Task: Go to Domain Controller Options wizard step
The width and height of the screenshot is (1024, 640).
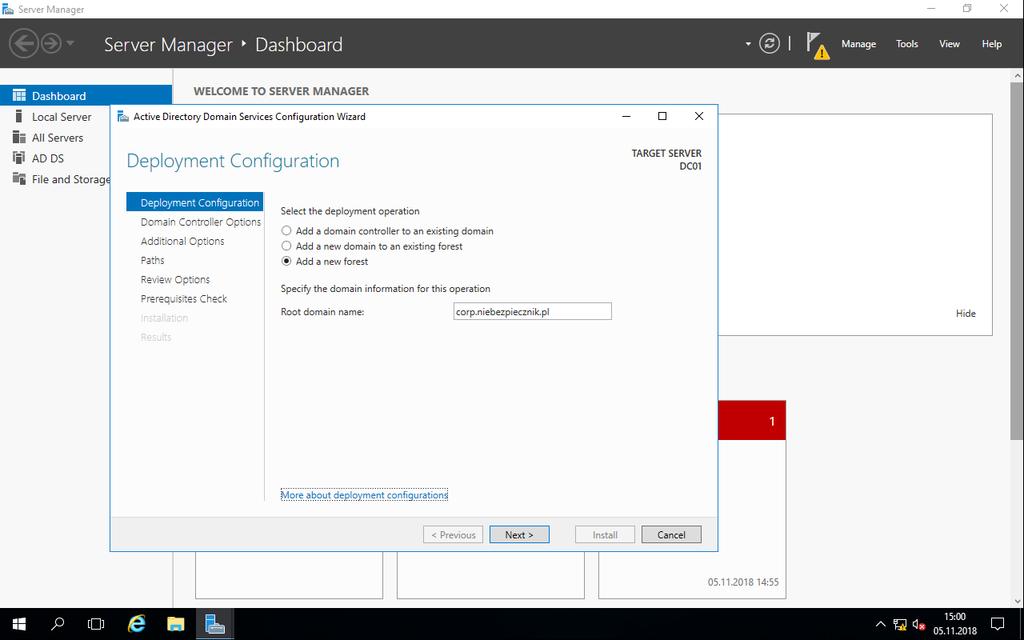Action: coord(200,222)
